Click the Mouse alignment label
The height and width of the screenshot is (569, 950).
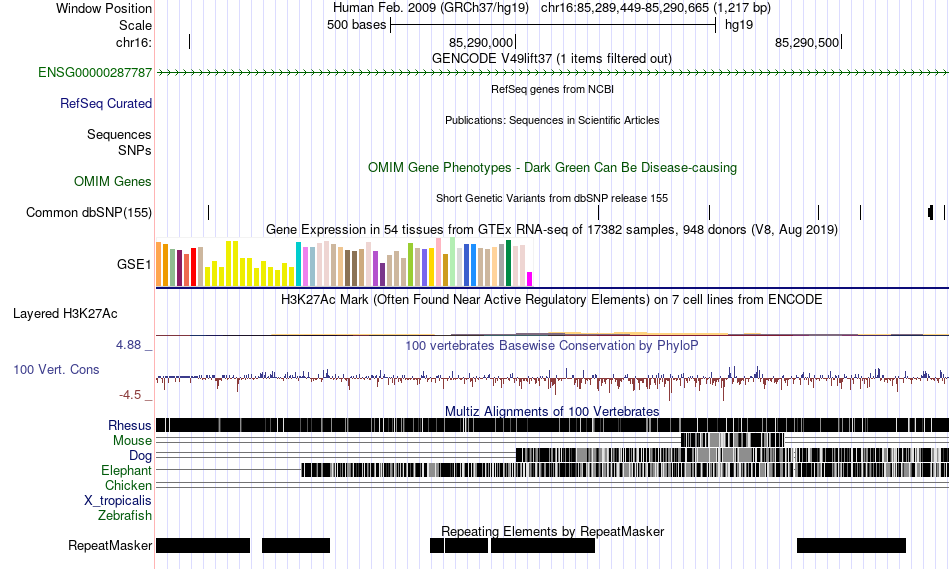pos(132,441)
